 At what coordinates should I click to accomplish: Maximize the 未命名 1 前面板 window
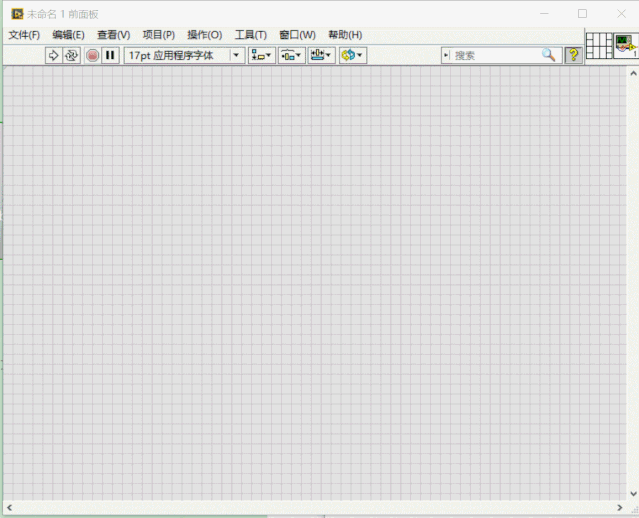(x=582, y=14)
